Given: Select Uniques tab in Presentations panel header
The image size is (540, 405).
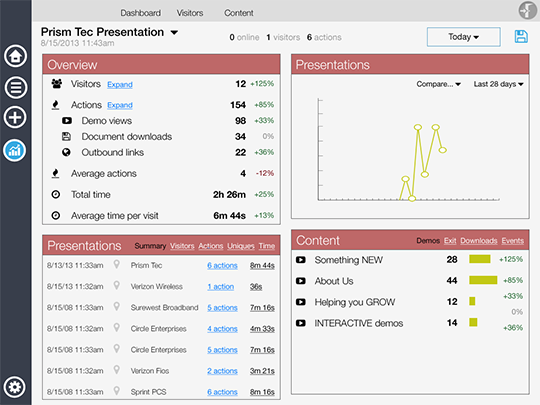Looking at the screenshot, I should tap(241, 246).
